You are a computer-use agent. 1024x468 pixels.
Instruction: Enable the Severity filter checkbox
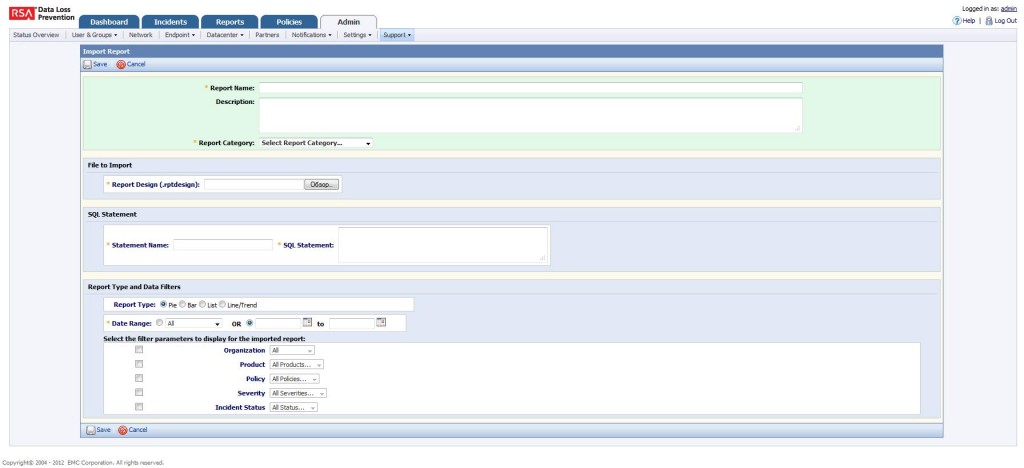(x=139, y=393)
